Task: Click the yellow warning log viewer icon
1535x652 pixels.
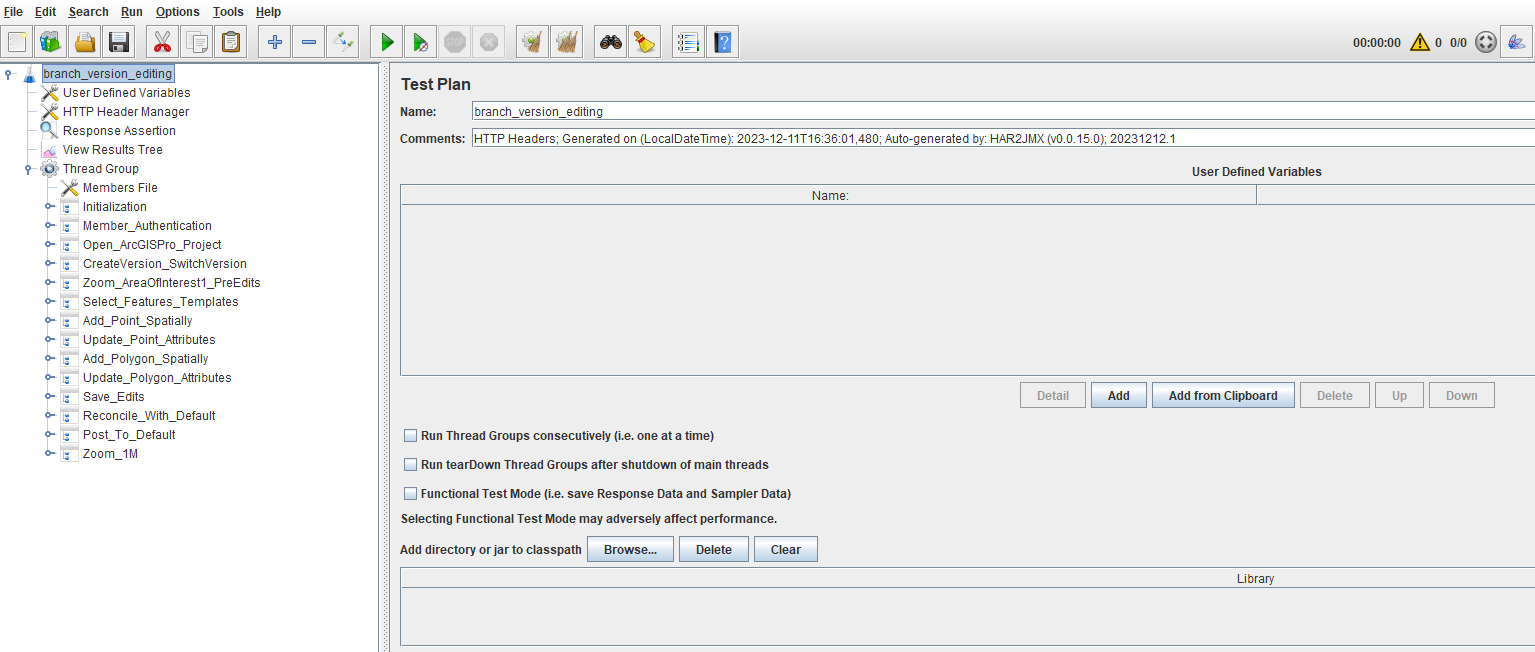Action: pyautogui.click(x=1419, y=43)
